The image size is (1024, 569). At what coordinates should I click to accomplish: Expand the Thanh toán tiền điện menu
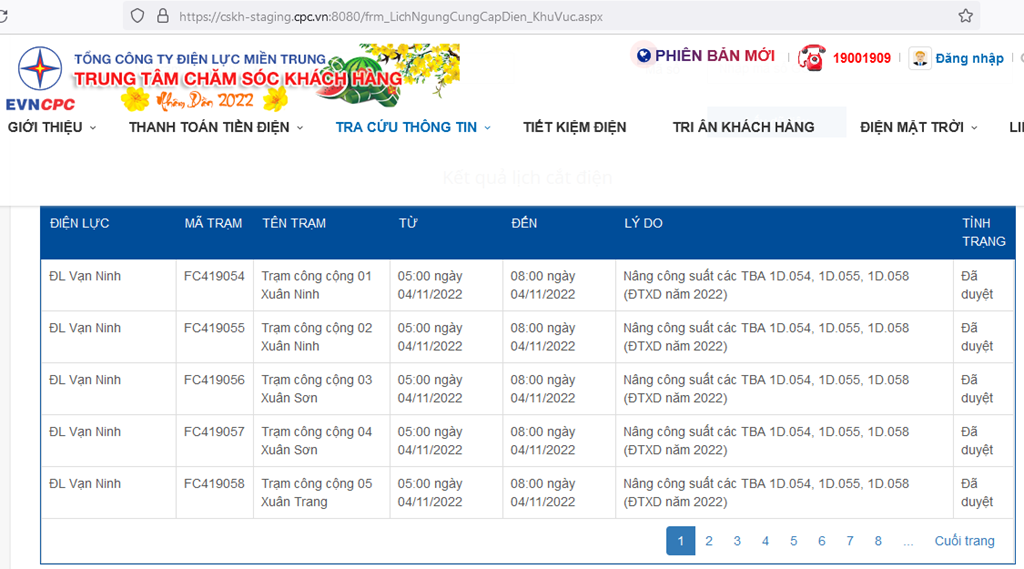click(x=216, y=127)
